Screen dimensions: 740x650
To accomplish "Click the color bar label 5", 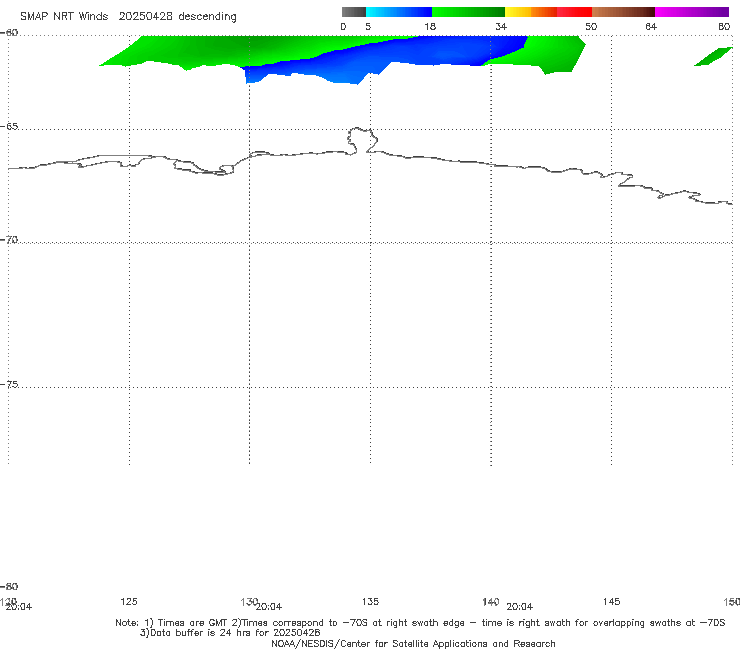I will 368,26.
